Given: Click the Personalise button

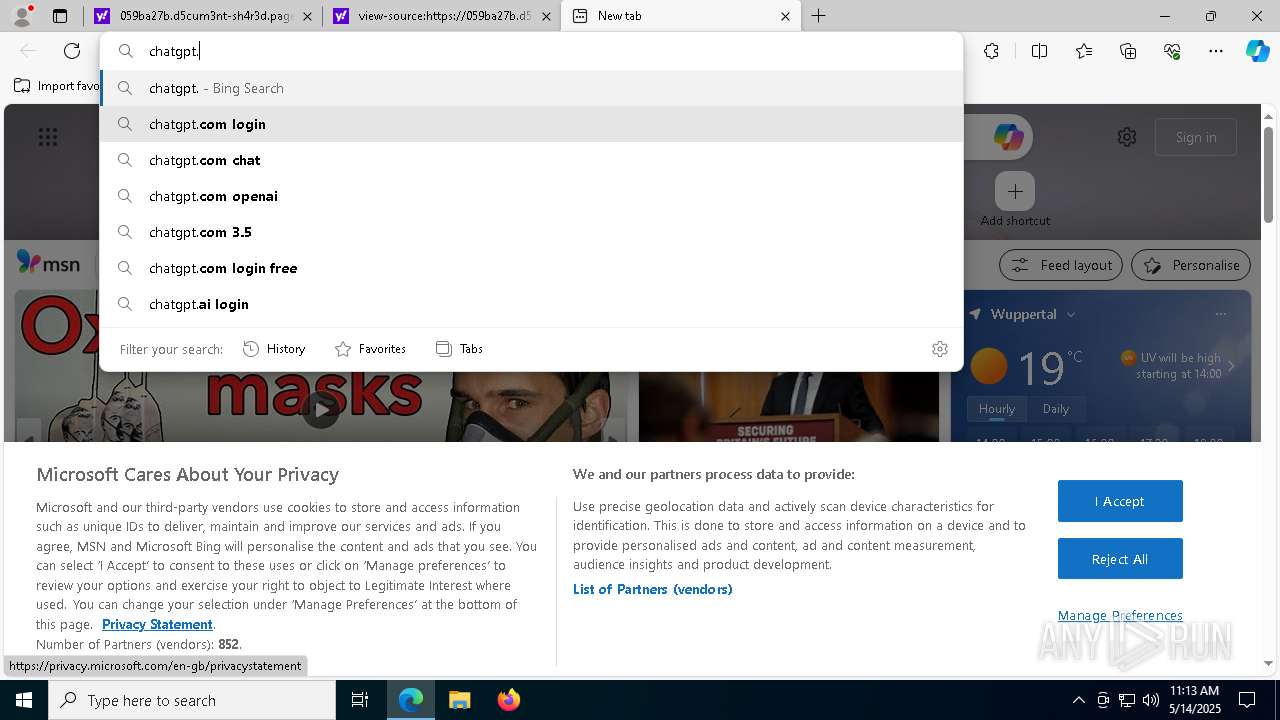Looking at the screenshot, I should [x=1191, y=265].
